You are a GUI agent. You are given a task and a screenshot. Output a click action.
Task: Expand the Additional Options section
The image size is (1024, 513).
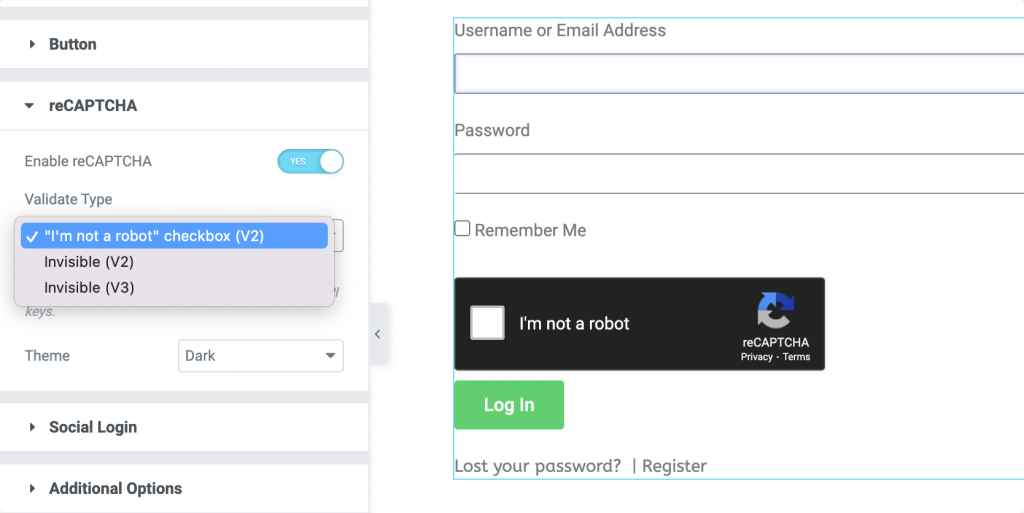(x=33, y=489)
